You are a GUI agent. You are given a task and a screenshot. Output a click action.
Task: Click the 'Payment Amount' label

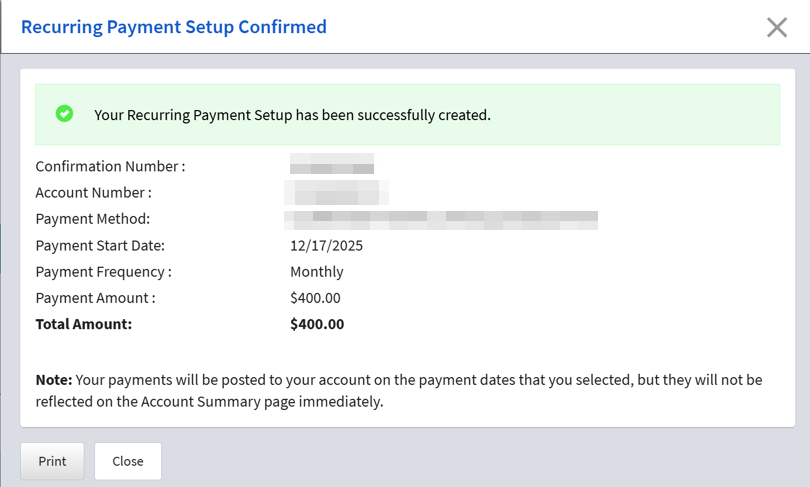(x=95, y=297)
